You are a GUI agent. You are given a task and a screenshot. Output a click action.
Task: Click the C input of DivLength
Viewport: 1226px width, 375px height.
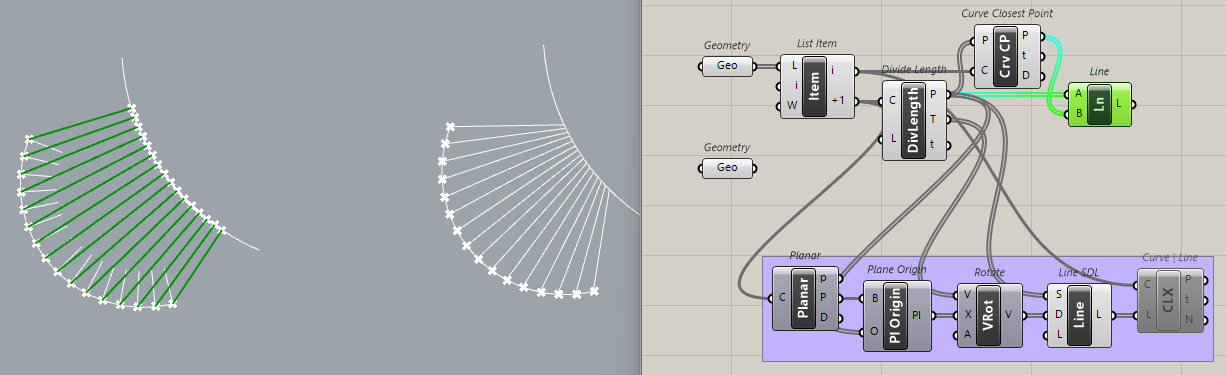coord(892,101)
